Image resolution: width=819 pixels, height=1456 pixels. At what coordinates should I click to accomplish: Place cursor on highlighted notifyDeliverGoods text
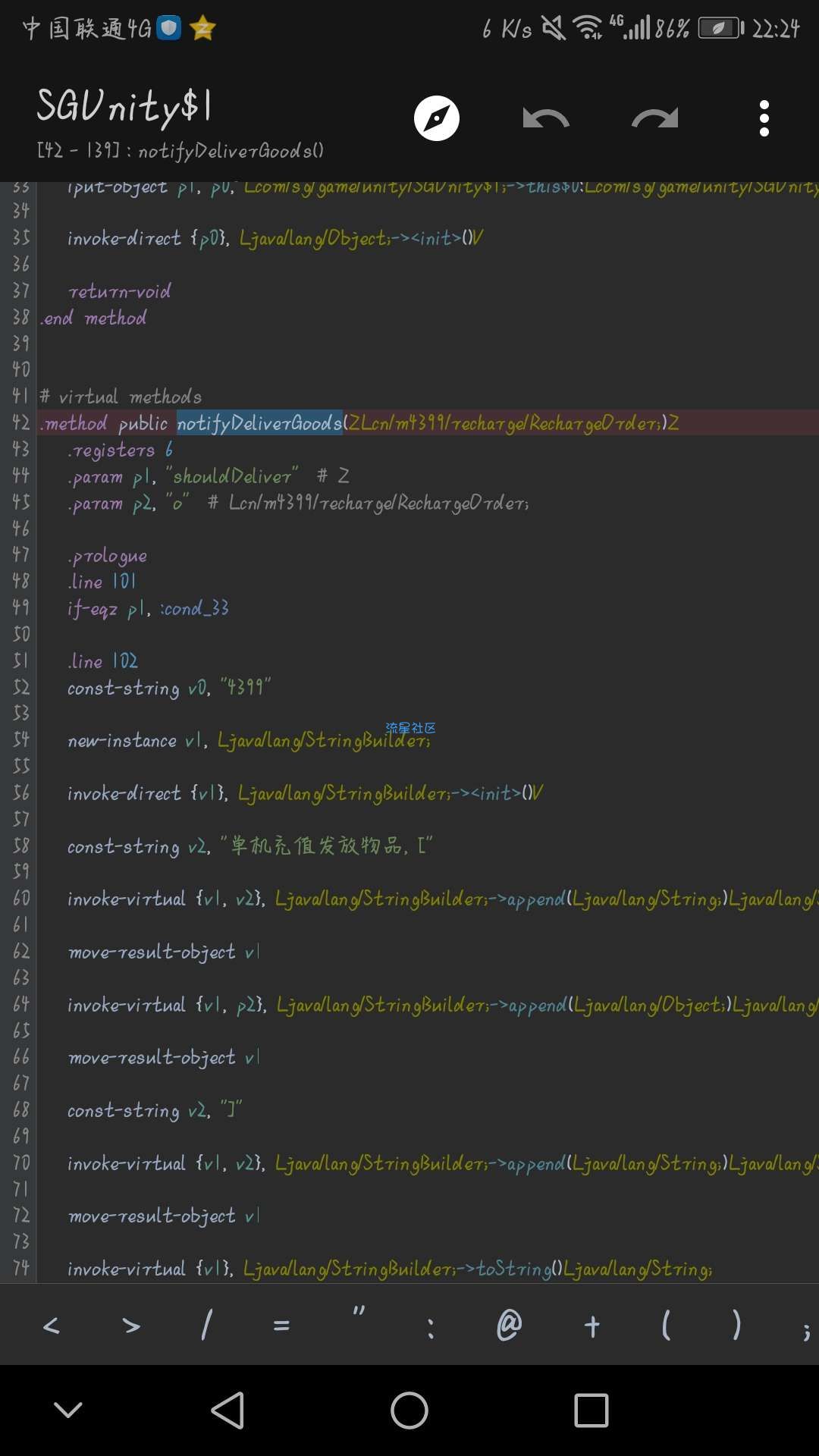(x=259, y=422)
